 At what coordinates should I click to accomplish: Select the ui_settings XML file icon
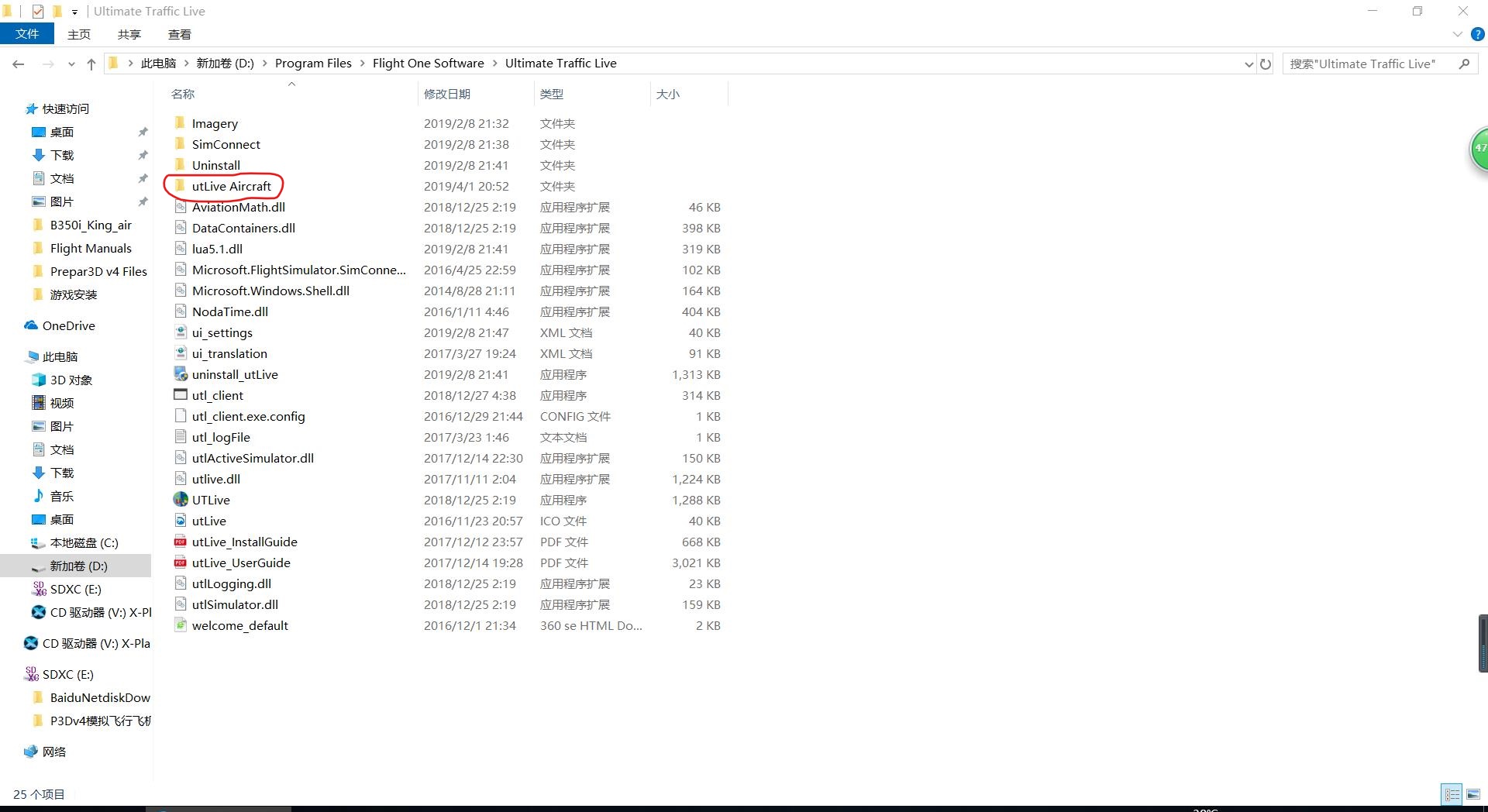(x=181, y=332)
